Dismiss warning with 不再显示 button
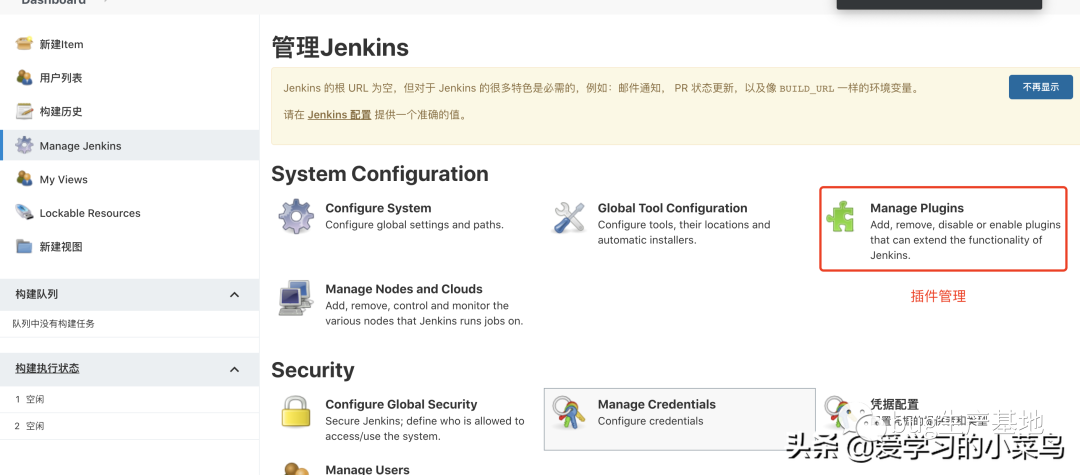1080x475 pixels. (x=1040, y=88)
